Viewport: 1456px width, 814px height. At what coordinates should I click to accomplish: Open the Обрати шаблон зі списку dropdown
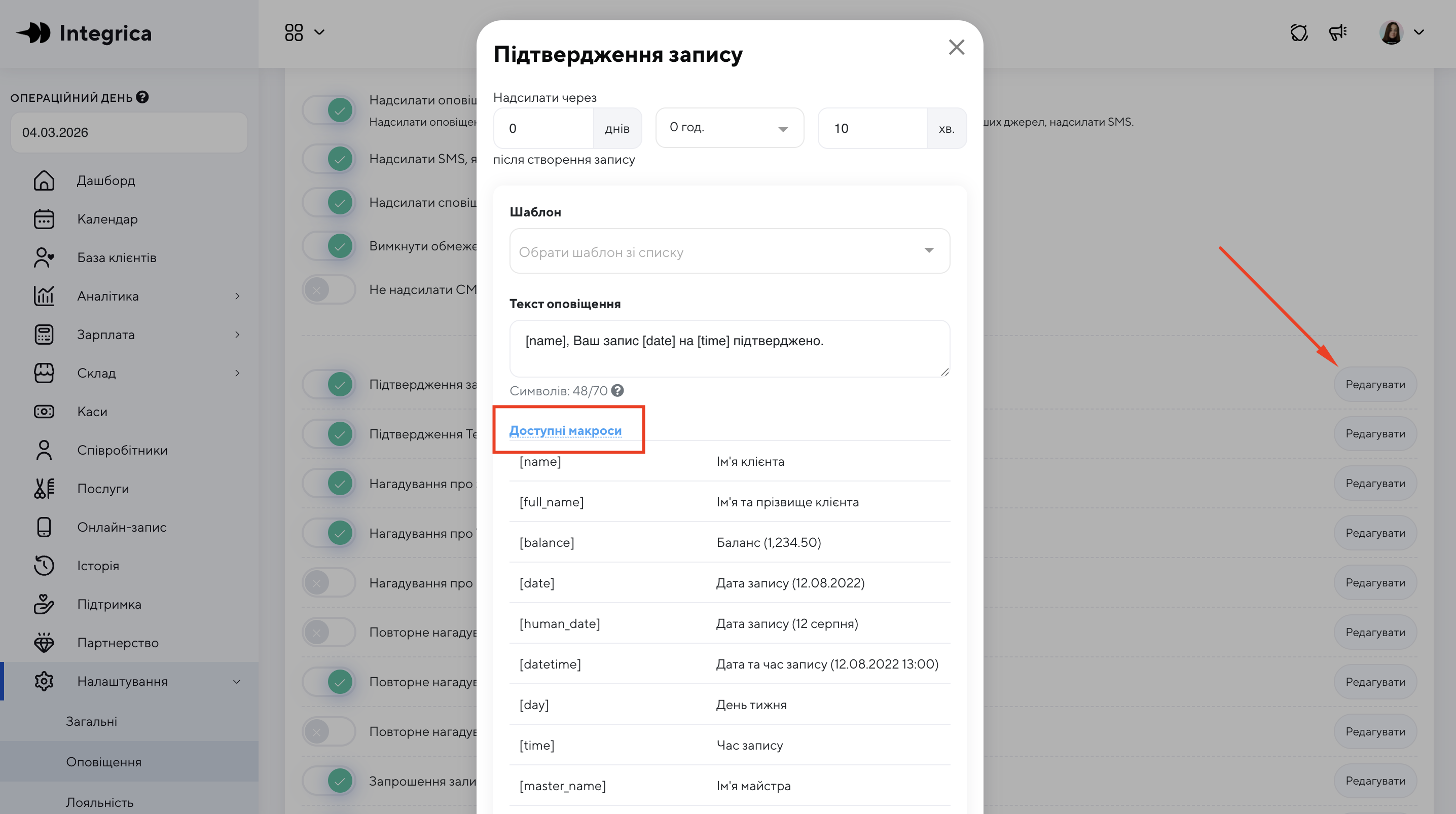tap(729, 251)
